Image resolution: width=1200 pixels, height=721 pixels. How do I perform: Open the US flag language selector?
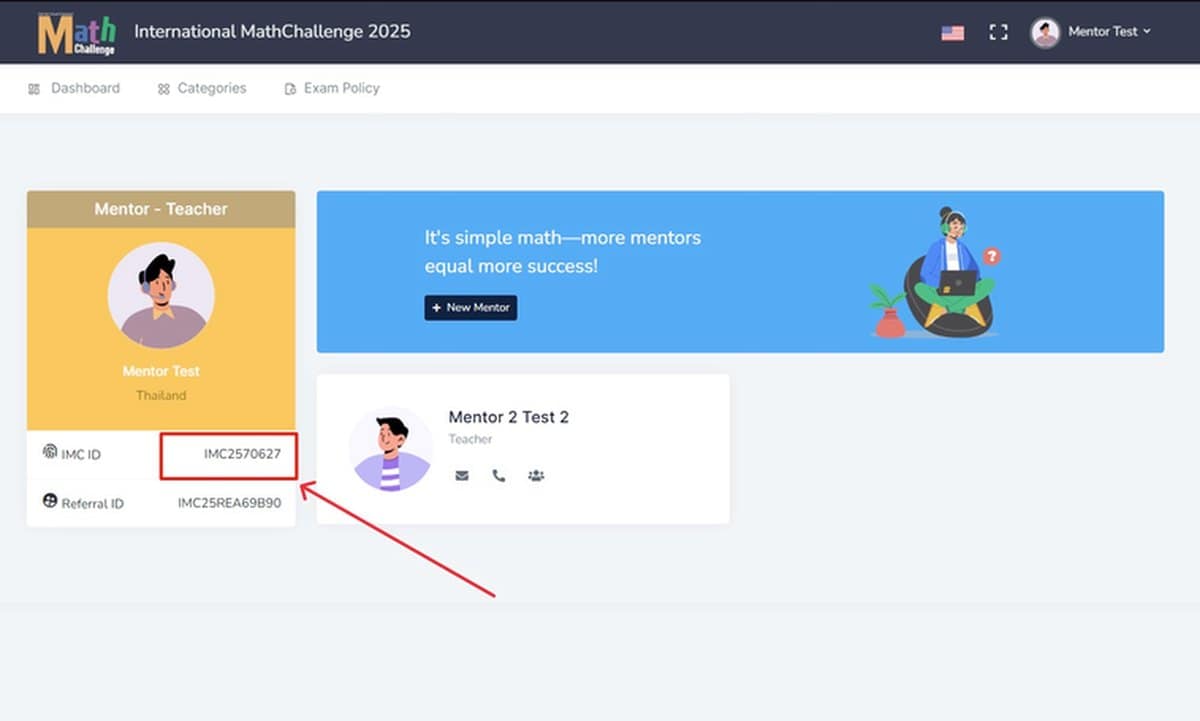tap(952, 32)
